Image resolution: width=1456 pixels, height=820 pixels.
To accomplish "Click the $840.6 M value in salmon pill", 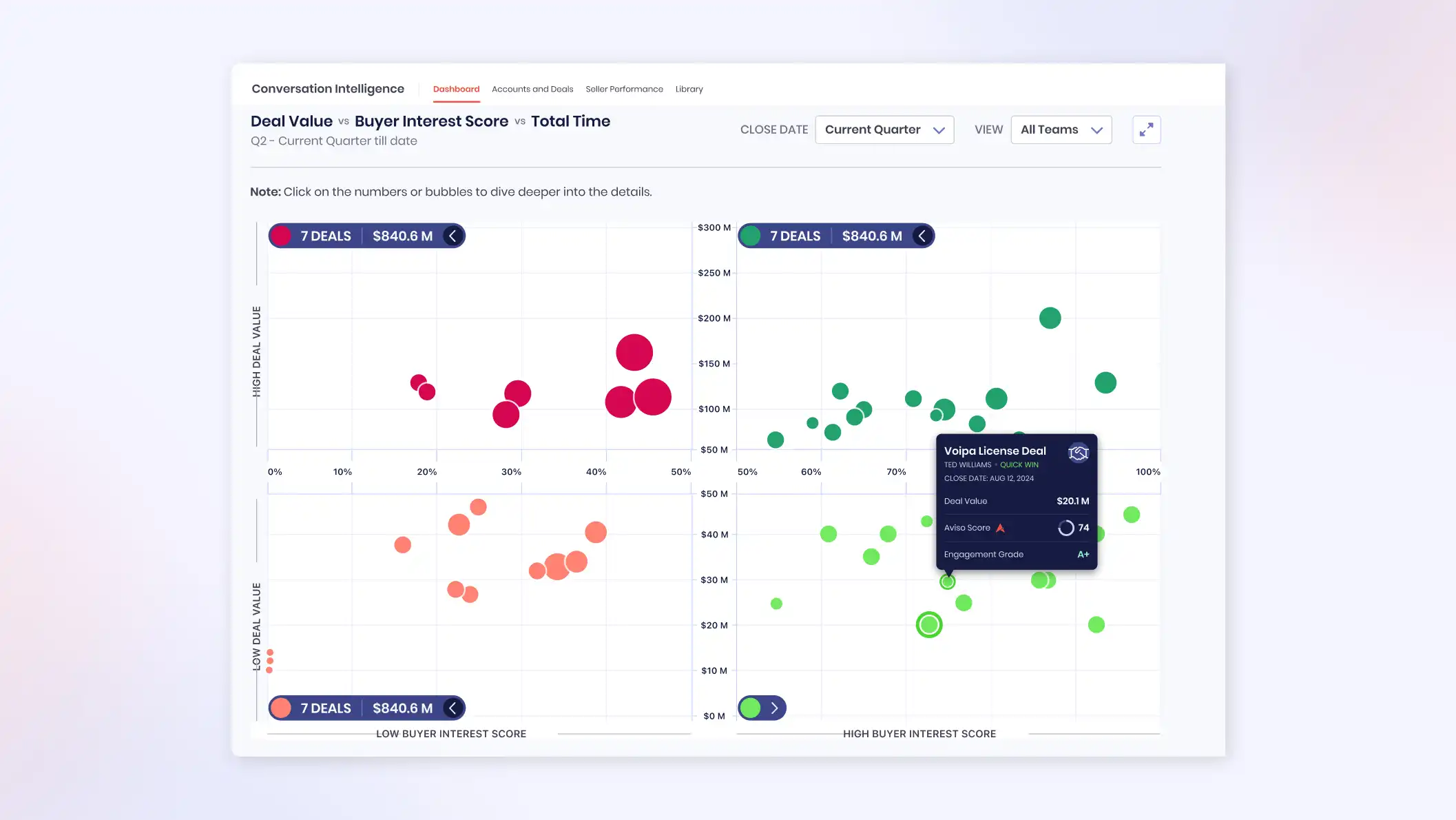I will coord(402,708).
